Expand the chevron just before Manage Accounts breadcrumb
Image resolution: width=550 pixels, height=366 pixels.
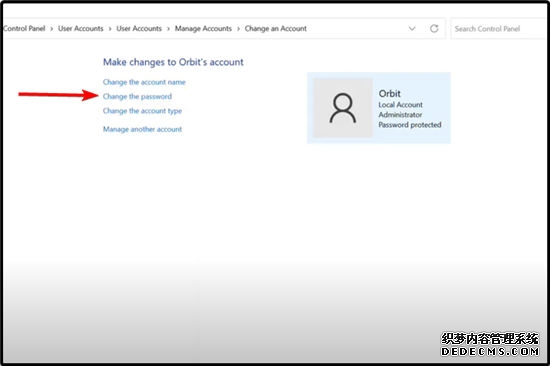168,29
